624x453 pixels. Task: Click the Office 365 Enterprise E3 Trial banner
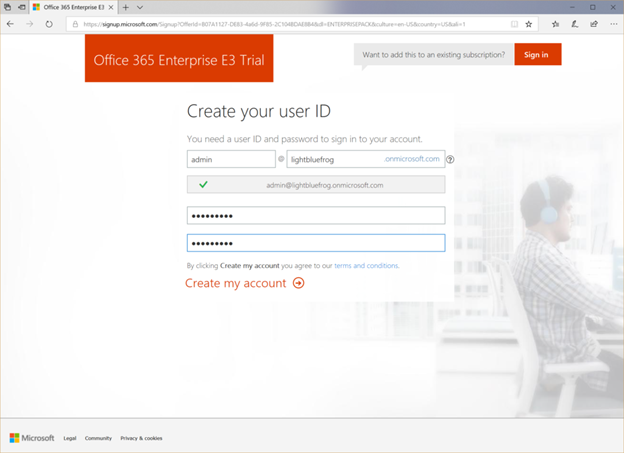tap(179, 58)
